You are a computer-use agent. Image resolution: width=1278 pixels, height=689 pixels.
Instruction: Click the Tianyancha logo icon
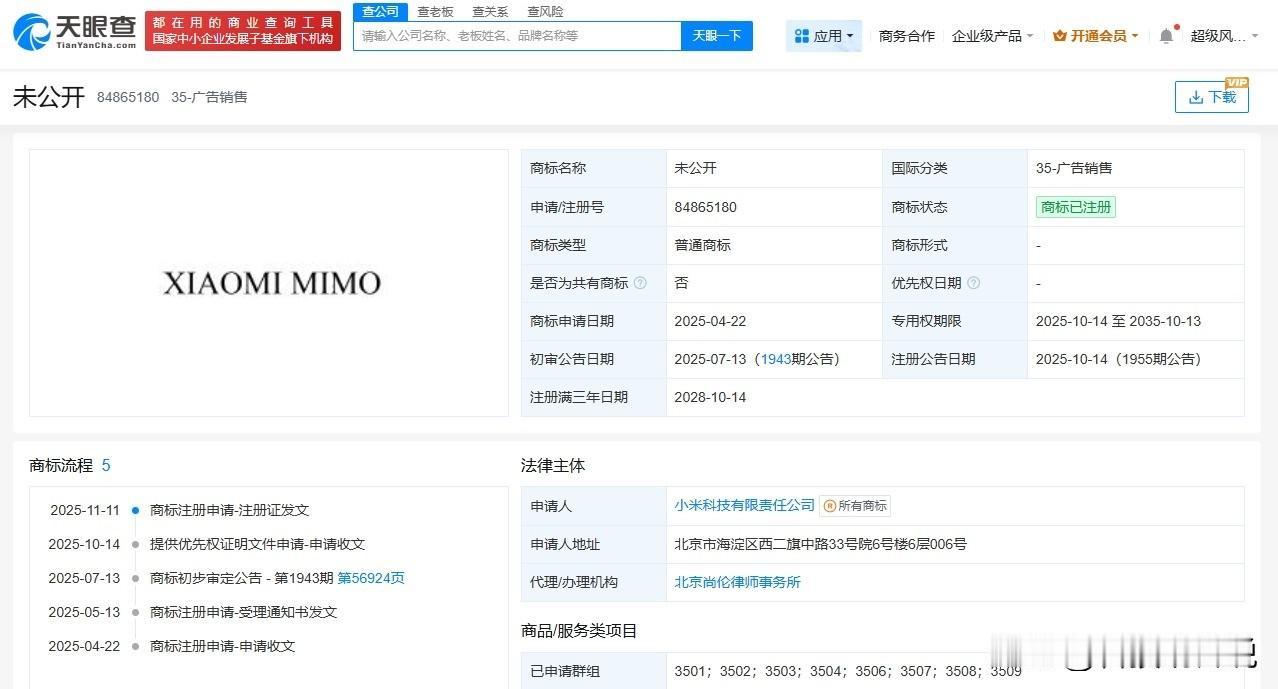[x=31, y=32]
